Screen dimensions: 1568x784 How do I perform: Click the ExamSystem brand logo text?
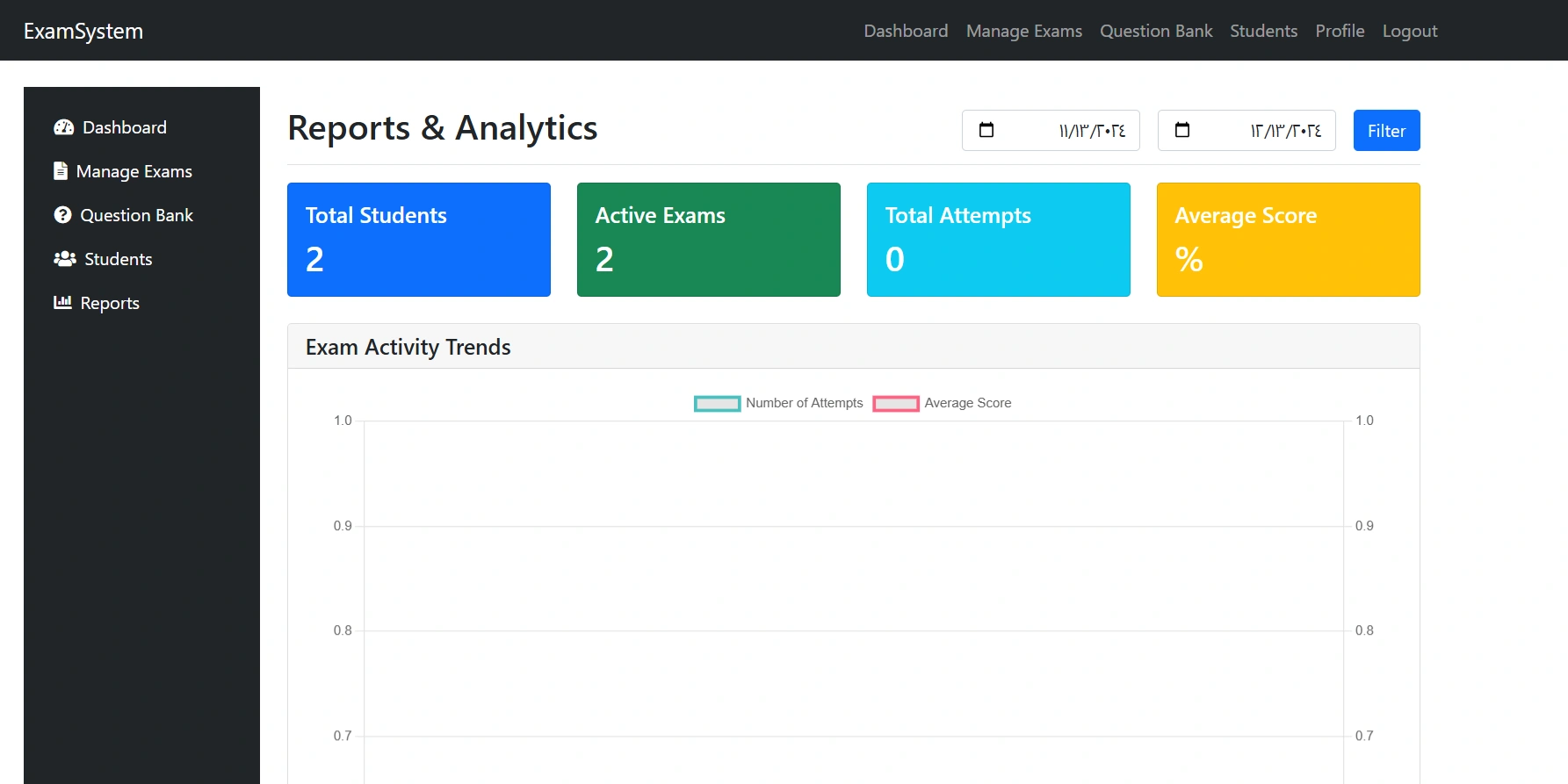point(83,31)
